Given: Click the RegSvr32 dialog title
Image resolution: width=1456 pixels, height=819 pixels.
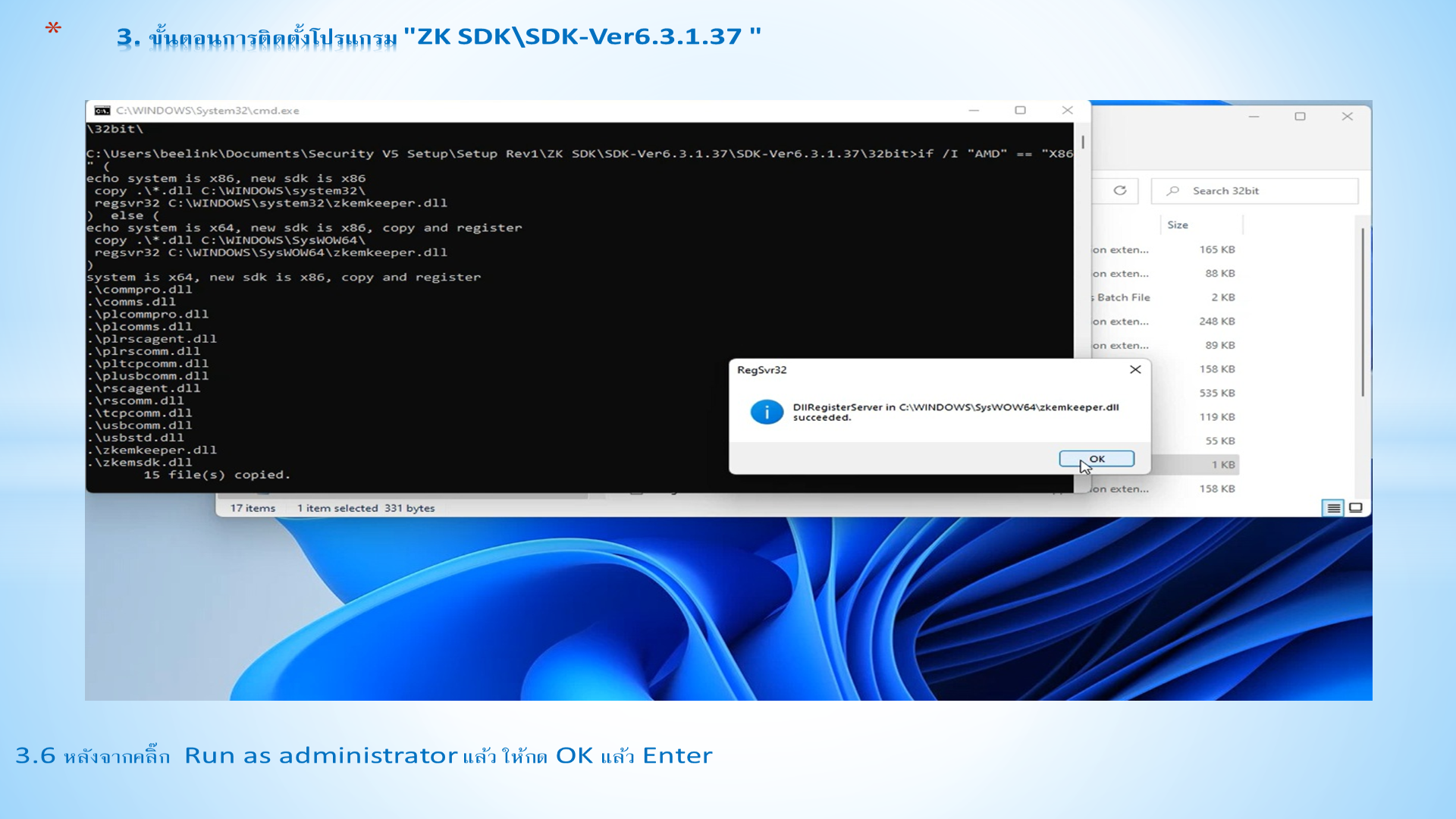Looking at the screenshot, I should 761,370.
